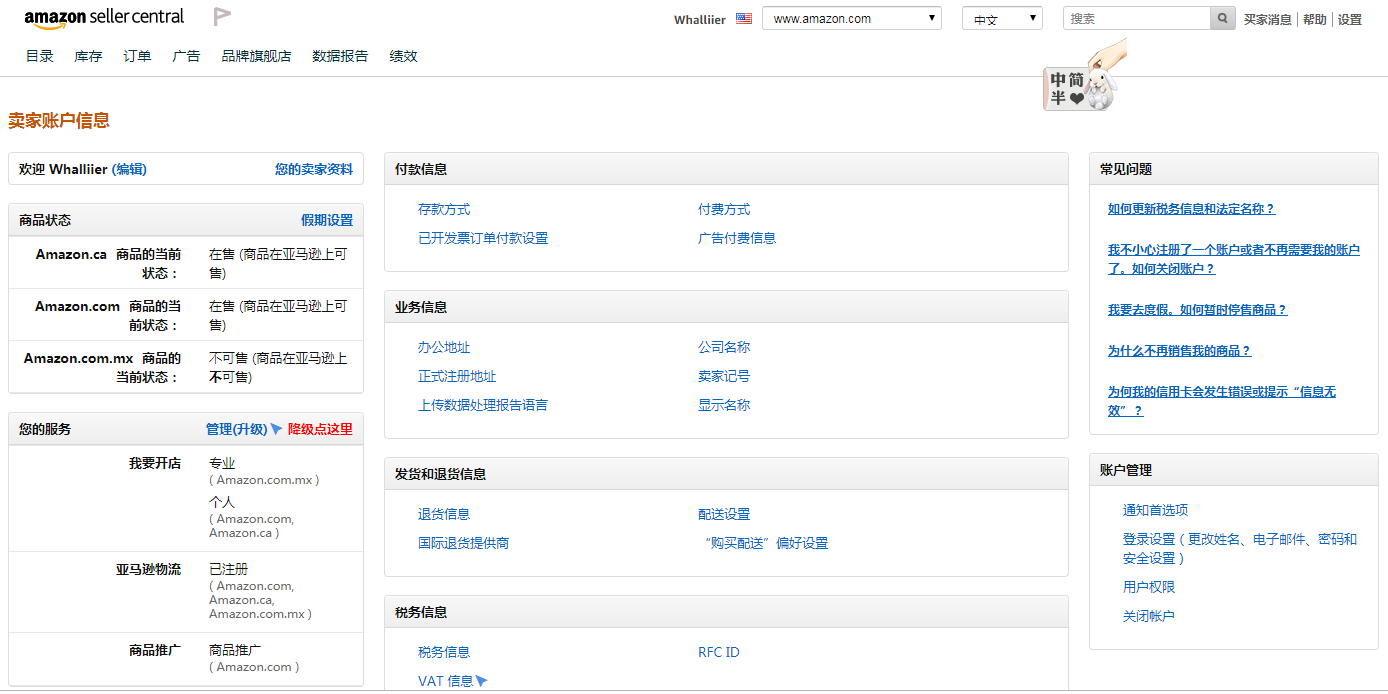The width and height of the screenshot is (1388, 694).
Task: Open 广告付费信息 link
Action: click(x=737, y=238)
